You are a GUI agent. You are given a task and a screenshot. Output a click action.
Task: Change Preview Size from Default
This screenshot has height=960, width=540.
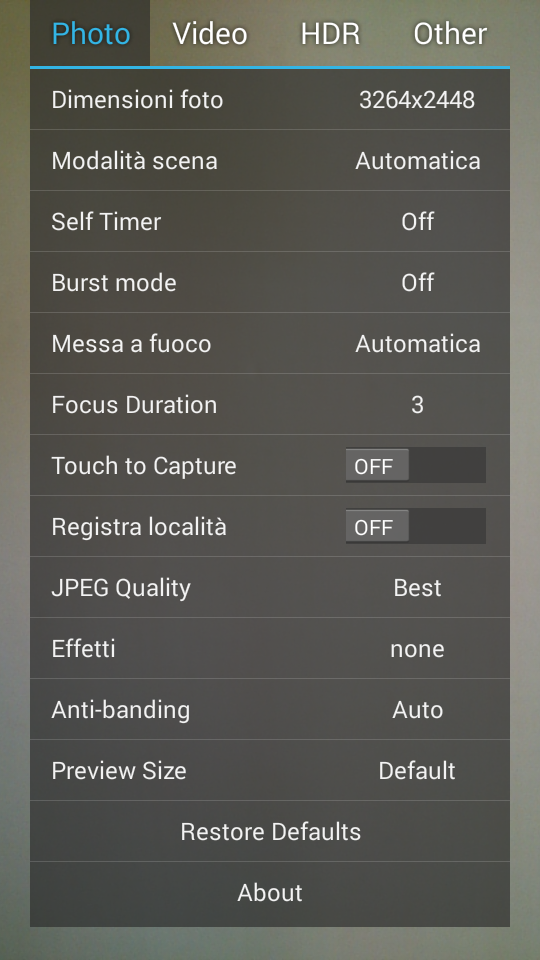[x=270, y=770]
